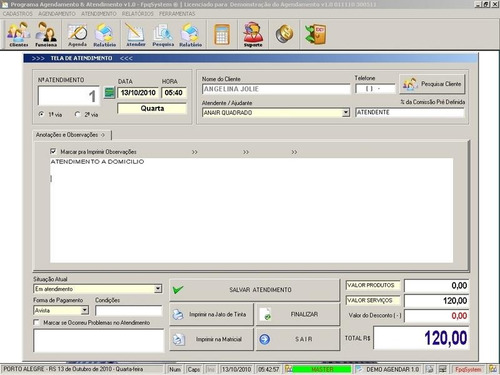Click the Nome do Cliente field
The width and height of the screenshot is (500, 375).
[x=276, y=89]
